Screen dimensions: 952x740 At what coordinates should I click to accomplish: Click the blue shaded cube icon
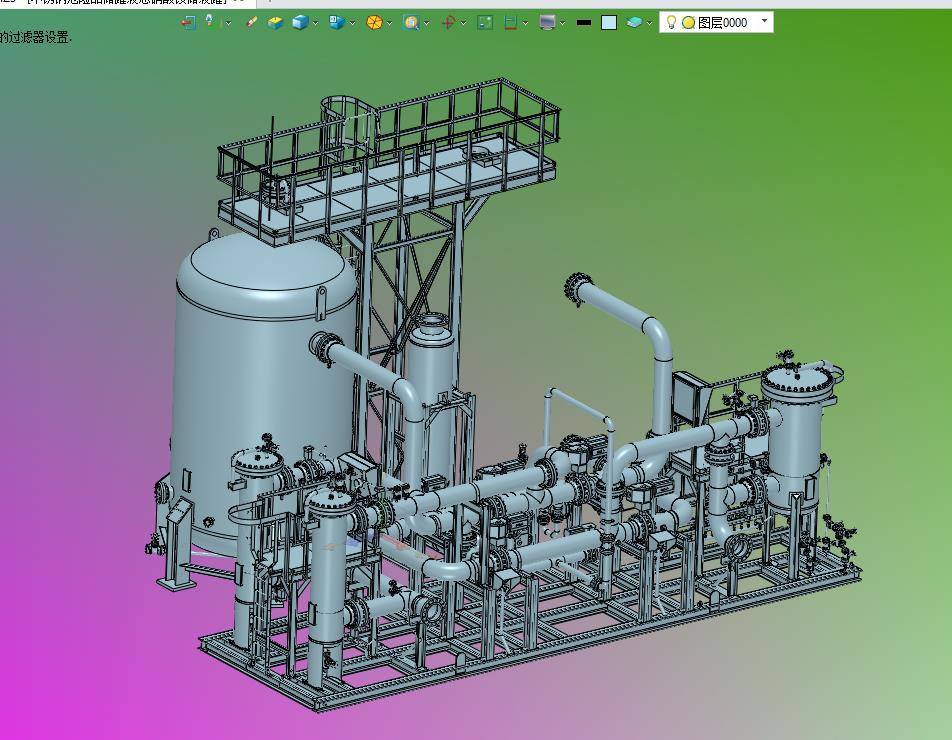pos(300,23)
